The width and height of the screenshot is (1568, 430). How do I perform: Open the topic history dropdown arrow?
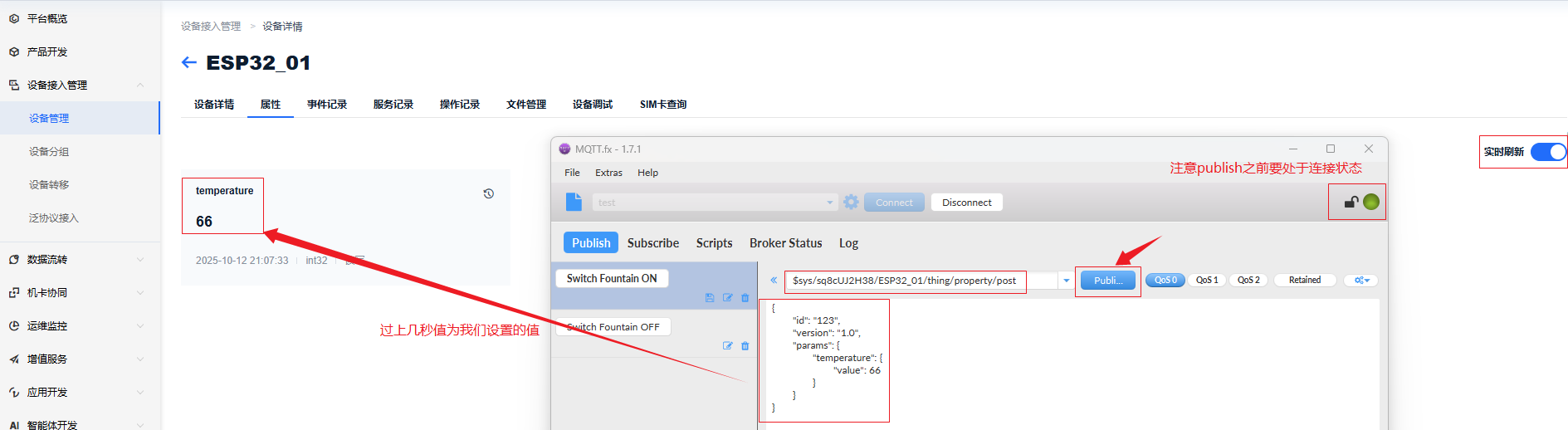(x=1067, y=281)
